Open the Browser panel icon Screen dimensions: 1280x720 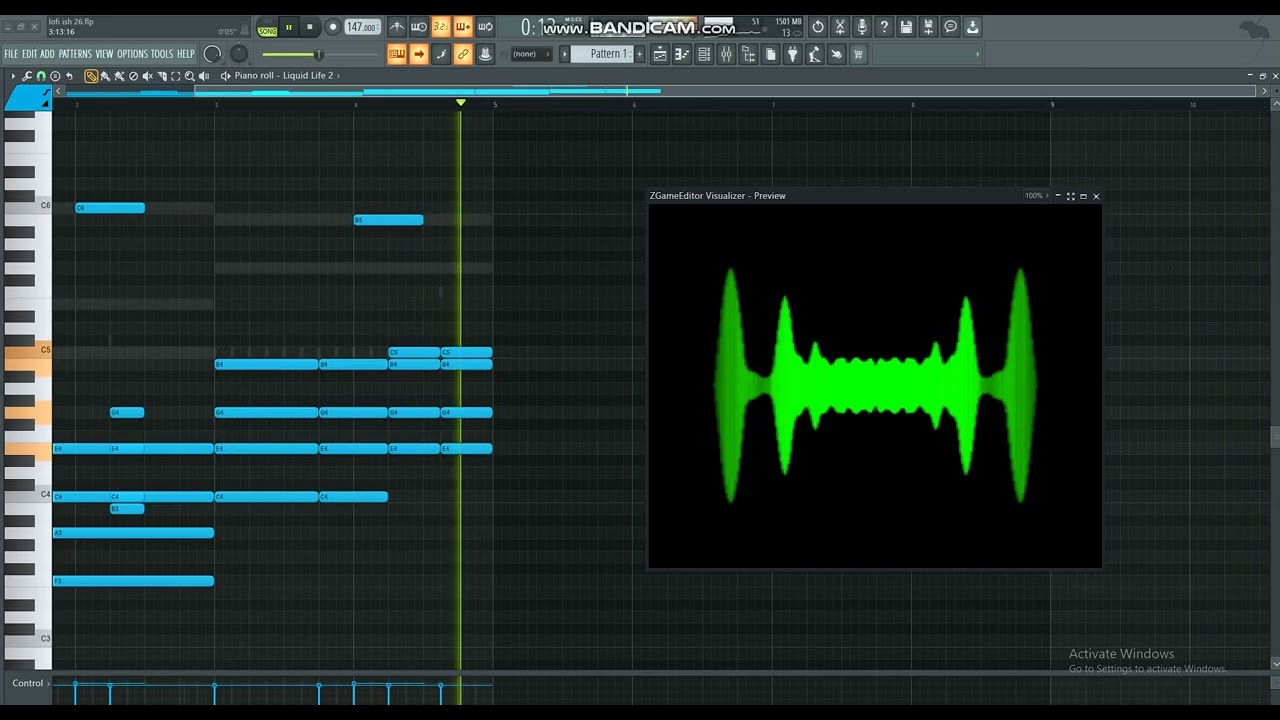pos(748,54)
